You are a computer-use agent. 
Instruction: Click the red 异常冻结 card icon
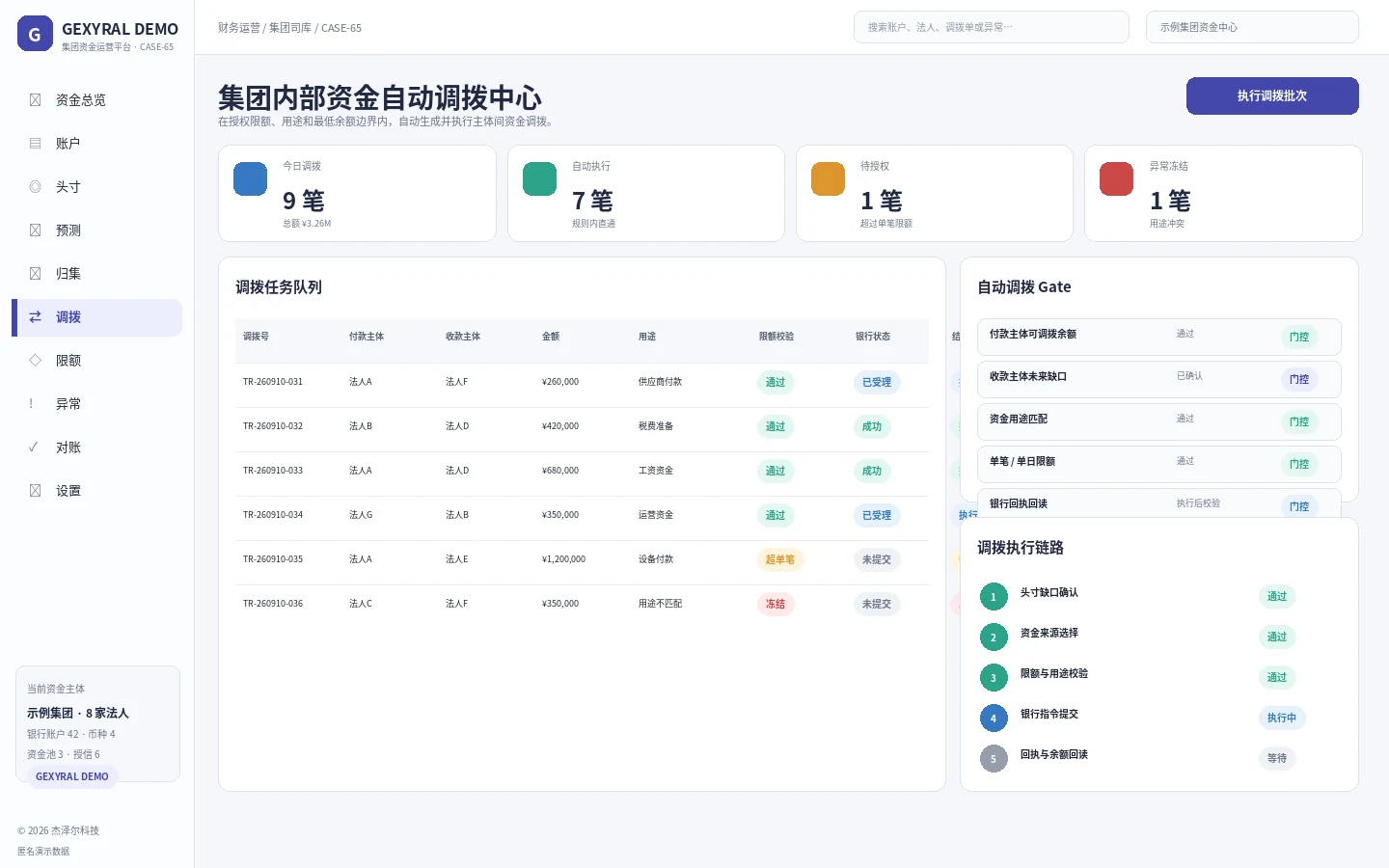tap(1117, 178)
